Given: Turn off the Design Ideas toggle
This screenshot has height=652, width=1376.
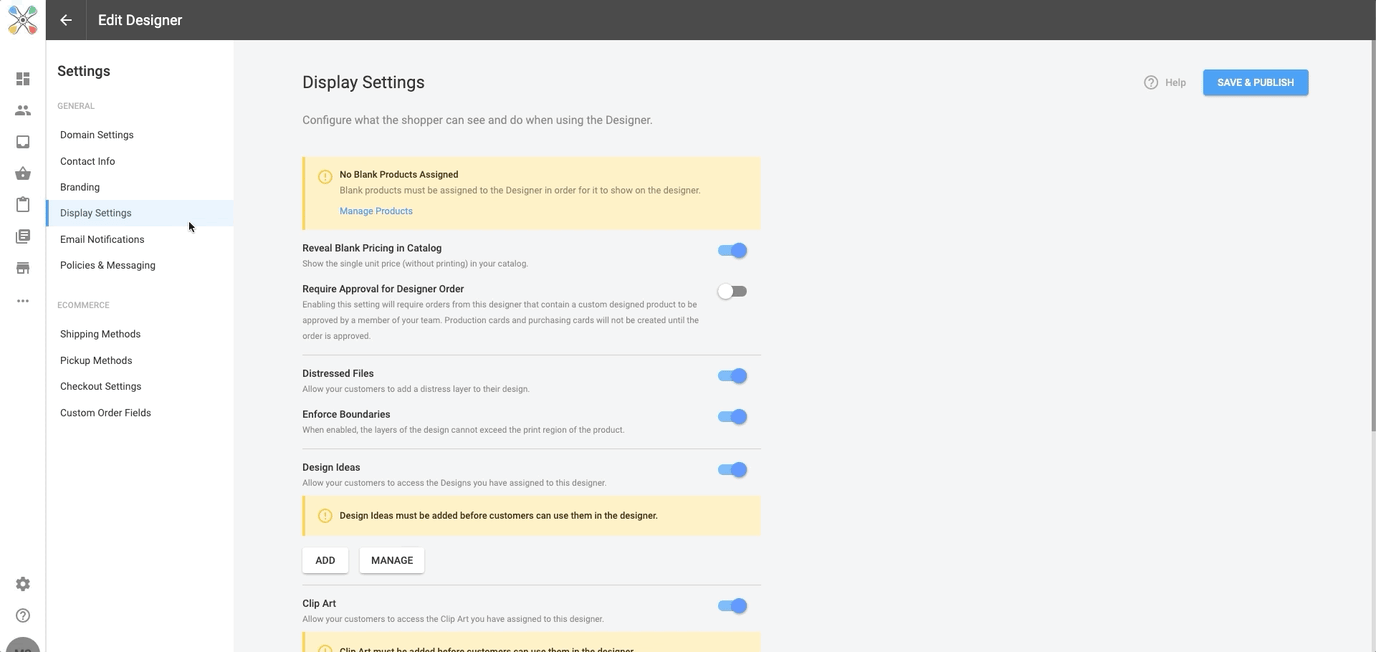Looking at the screenshot, I should (x=731, y=469).
